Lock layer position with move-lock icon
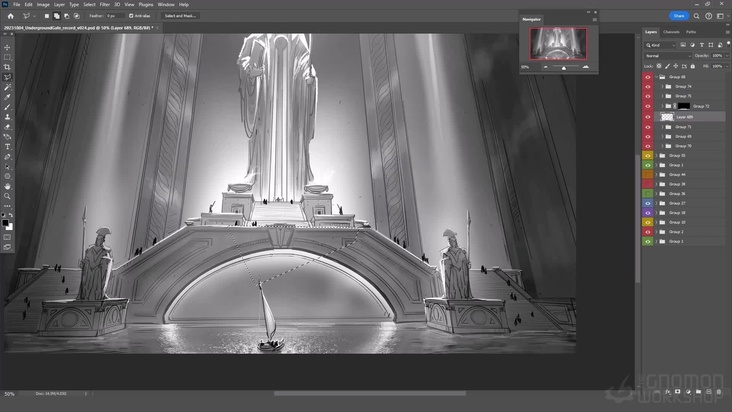732x412 pixels. pyautogui.click(x=676, y=66)
